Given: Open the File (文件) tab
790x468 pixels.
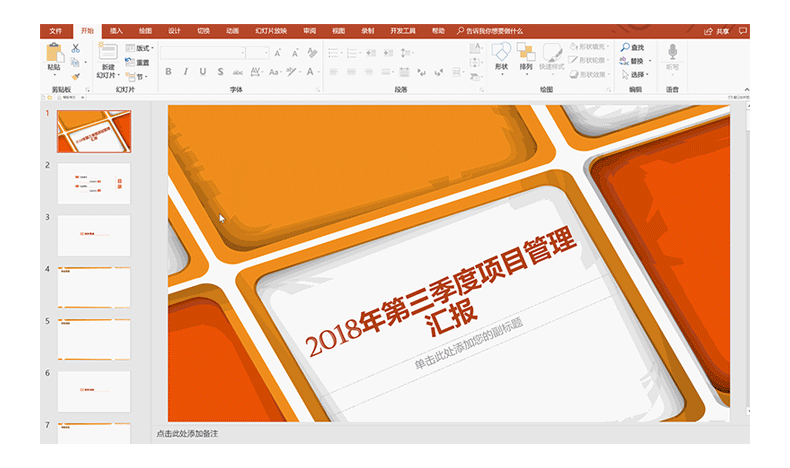Looking at the screenshot, I should tap(55, 31).
